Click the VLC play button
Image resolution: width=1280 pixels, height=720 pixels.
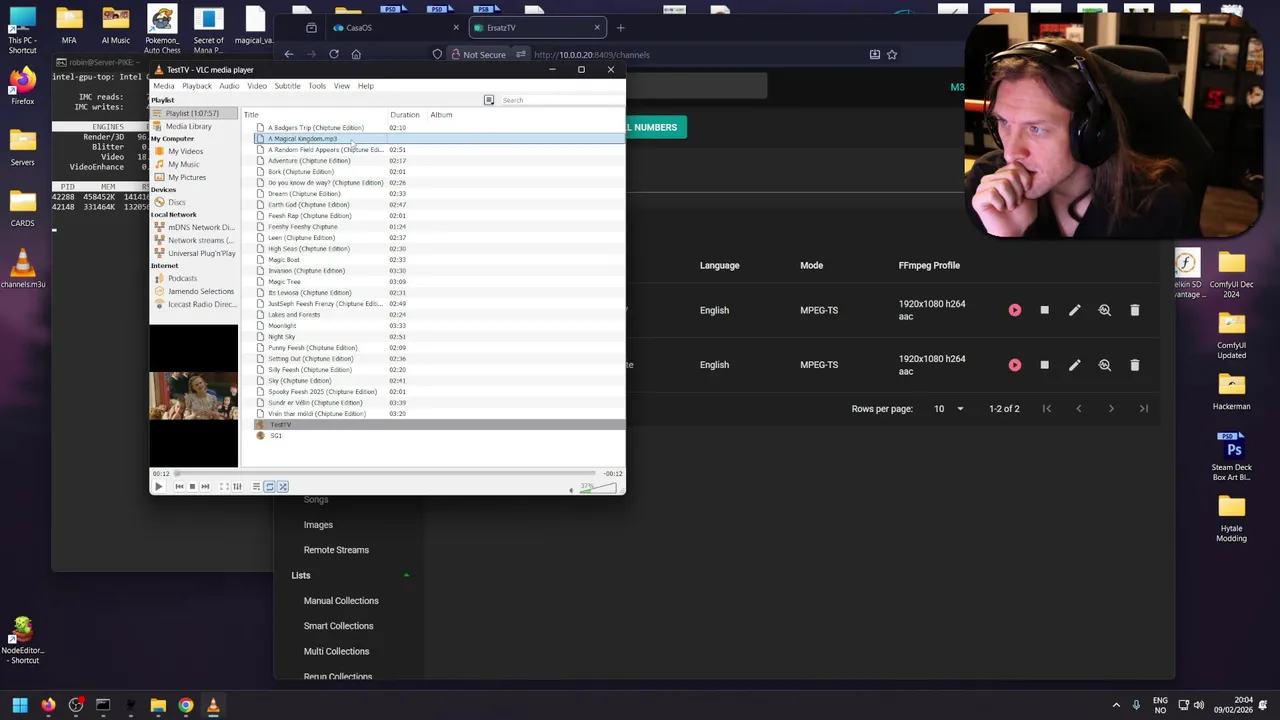point(158,487)
